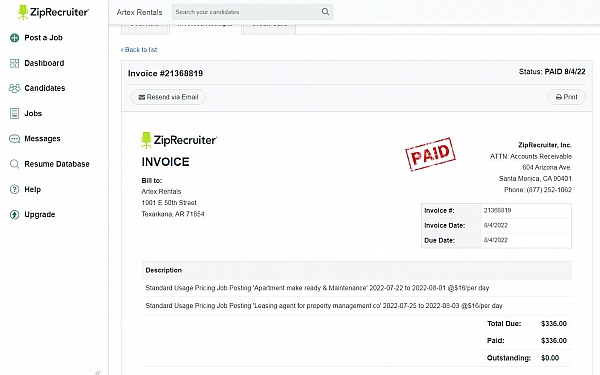Click the Artex Rentals account name
This screenshot has height=375, width=600.
point(139,12)
